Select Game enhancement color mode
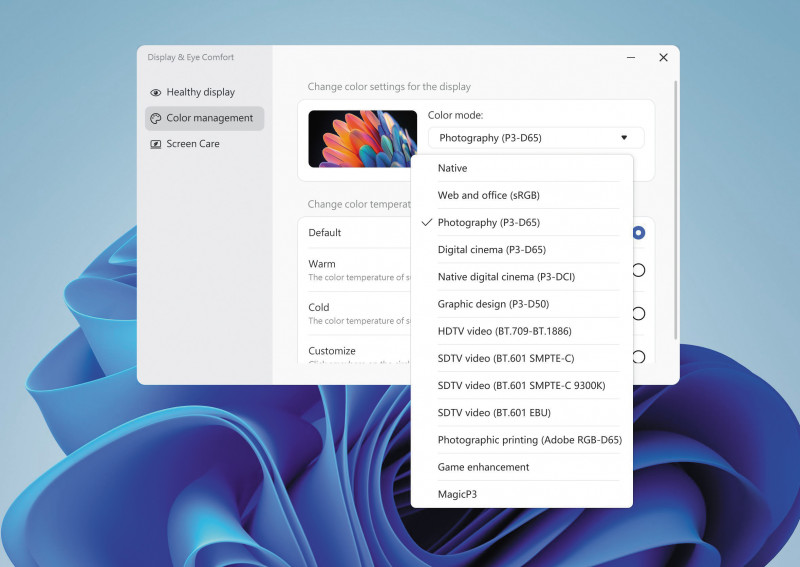 tap(483, 467)
